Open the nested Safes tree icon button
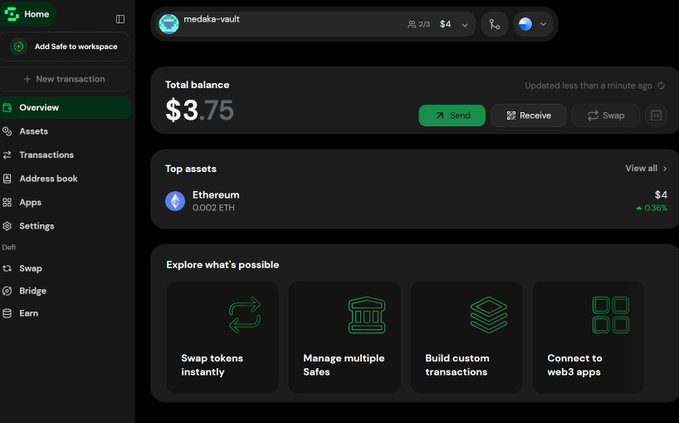679x423 pixels. pyautogui.click(x=495, y=24)
